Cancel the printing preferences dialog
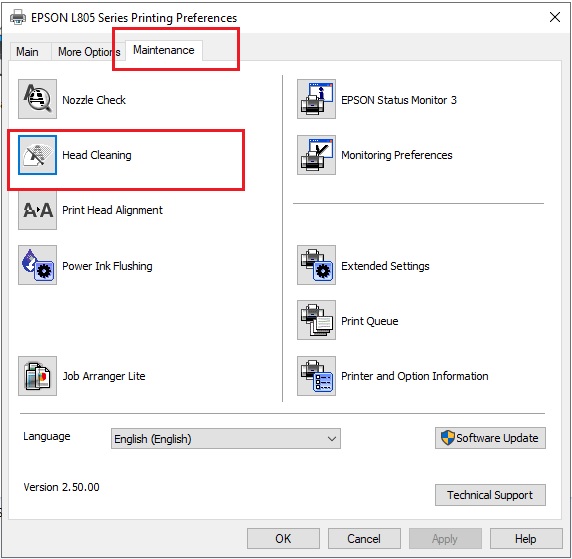 tap(364, 539)
